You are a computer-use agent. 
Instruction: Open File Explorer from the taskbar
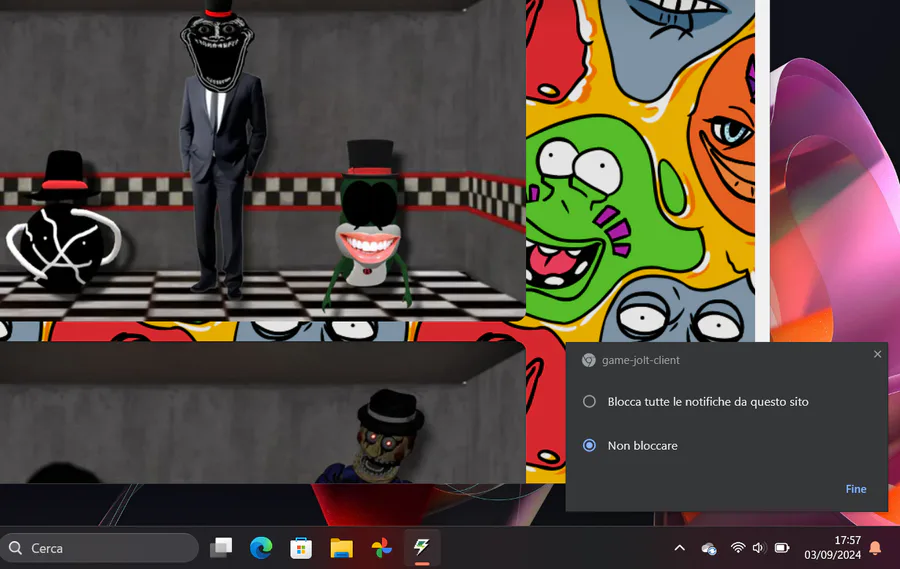(x=342, y=548)
